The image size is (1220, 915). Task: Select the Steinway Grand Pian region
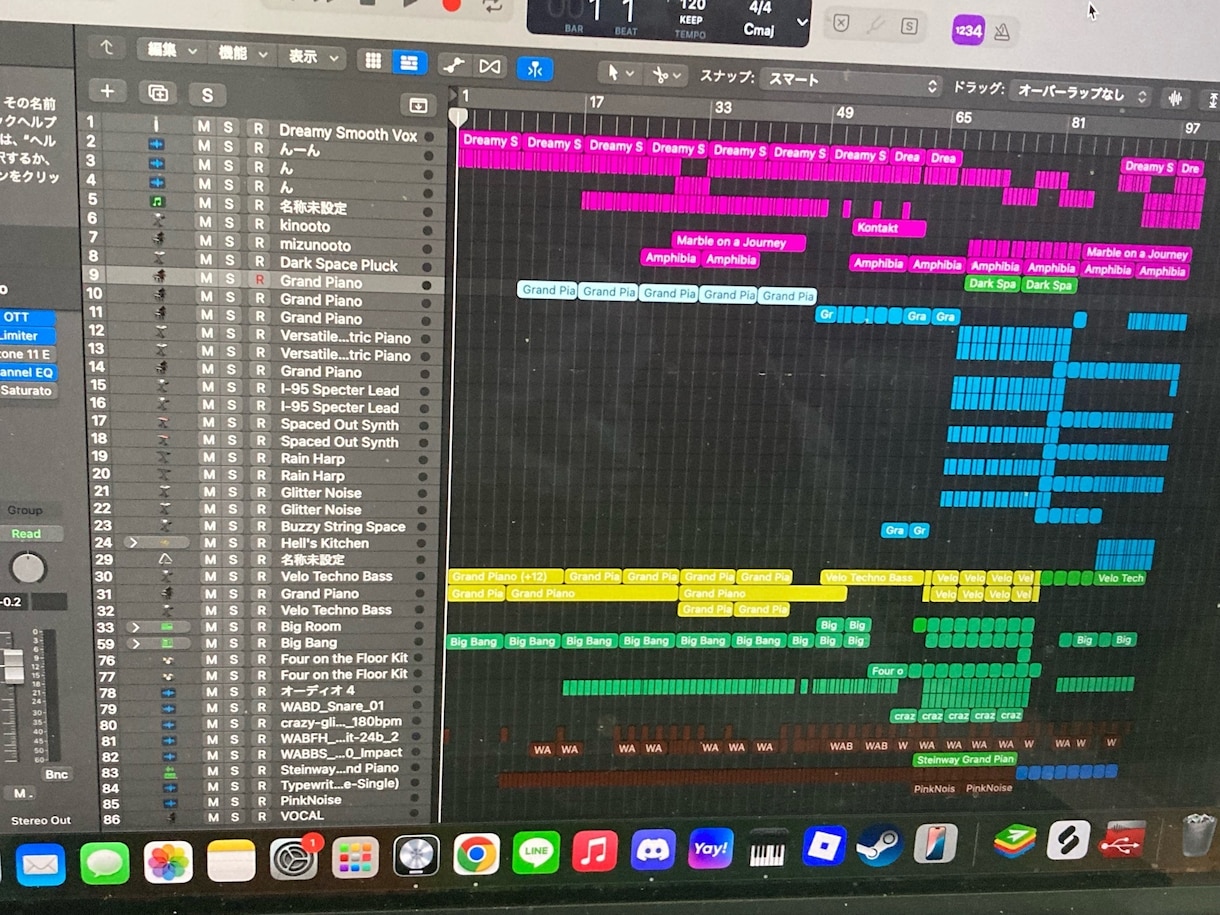click(964, 760)
